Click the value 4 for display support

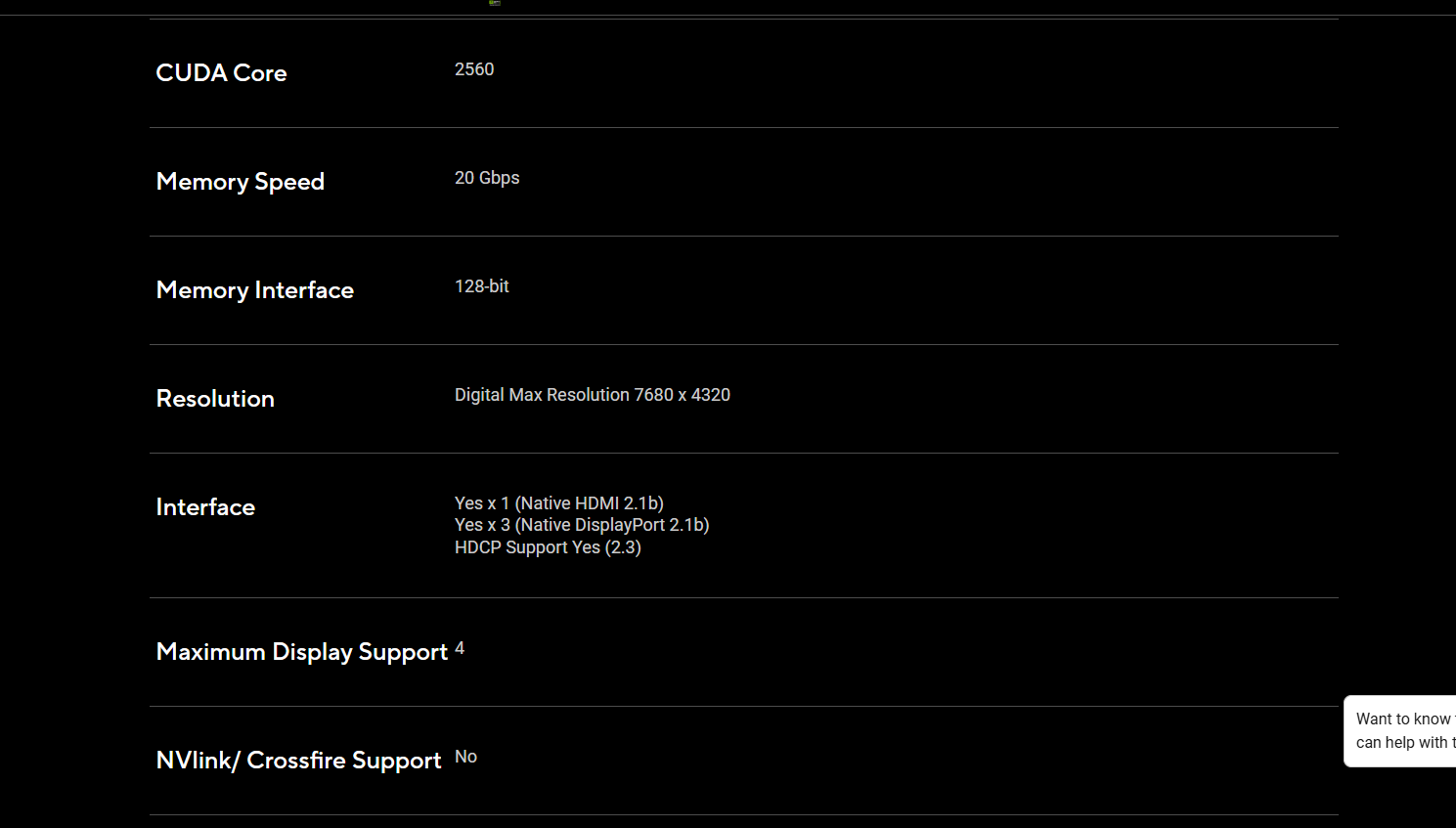click(460, 648)
